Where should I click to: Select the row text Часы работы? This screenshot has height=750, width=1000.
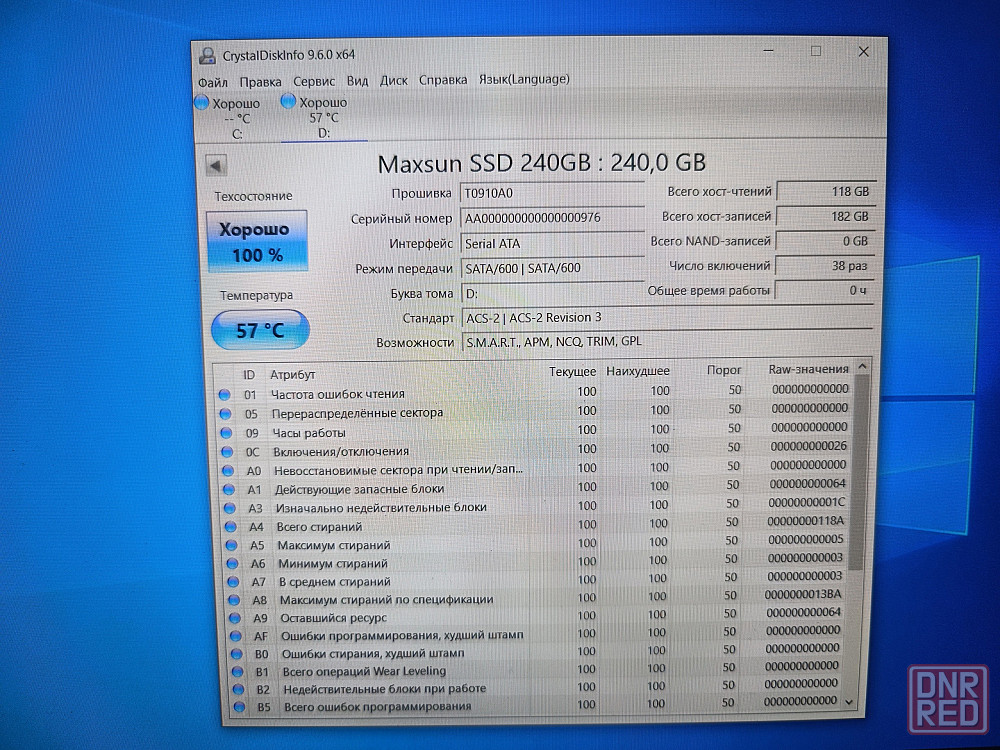(x=309, y=433)
